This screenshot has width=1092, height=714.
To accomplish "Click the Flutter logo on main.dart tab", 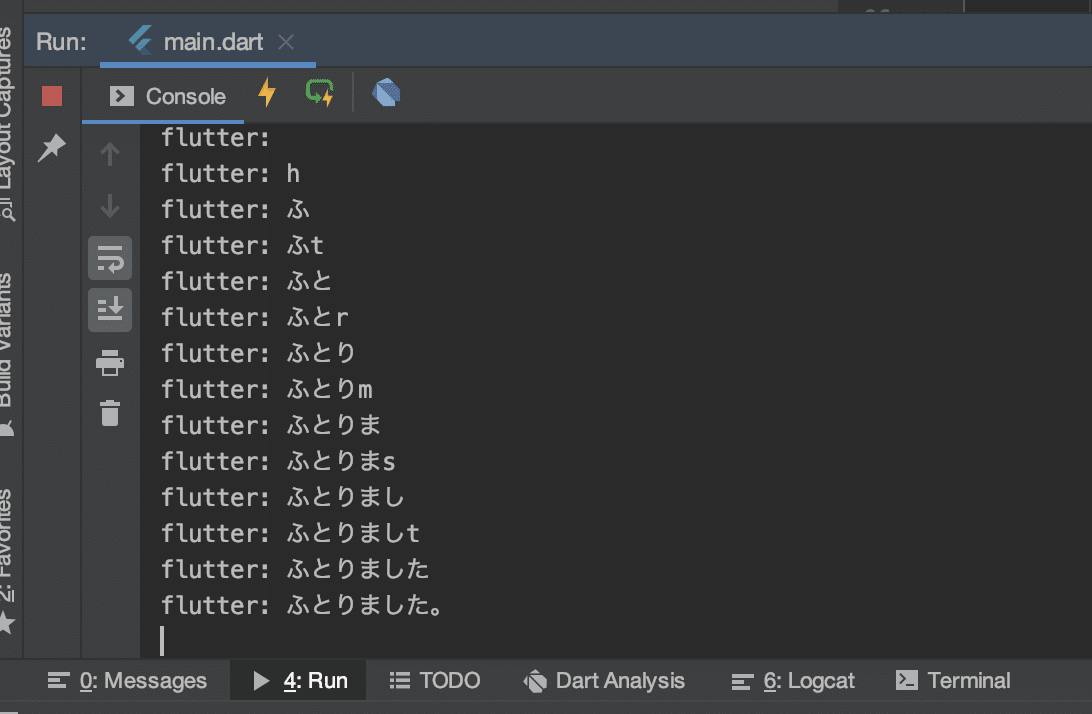I will pos(141,40).
